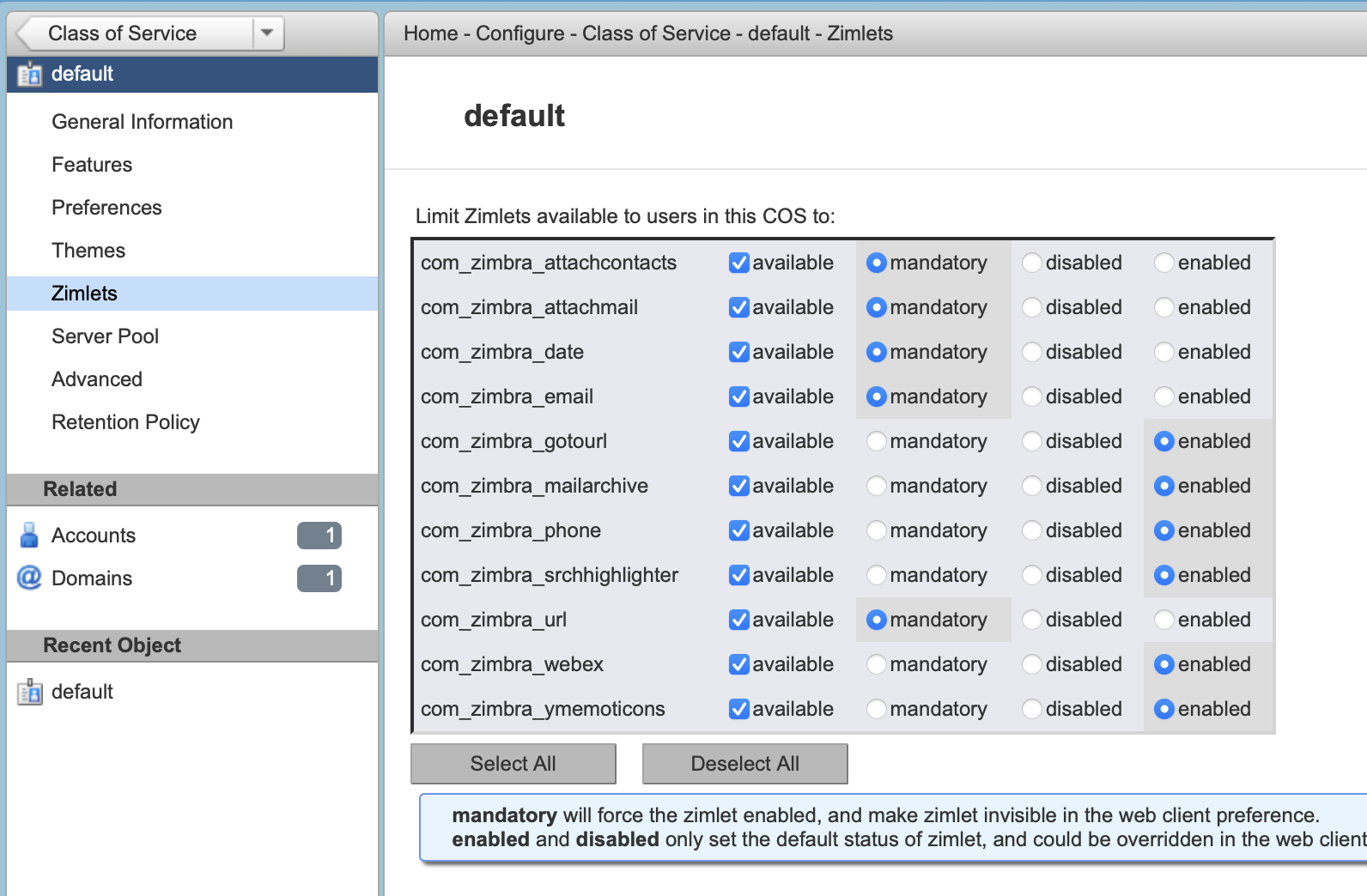
Task: Open the Features section
Action: 92,165
